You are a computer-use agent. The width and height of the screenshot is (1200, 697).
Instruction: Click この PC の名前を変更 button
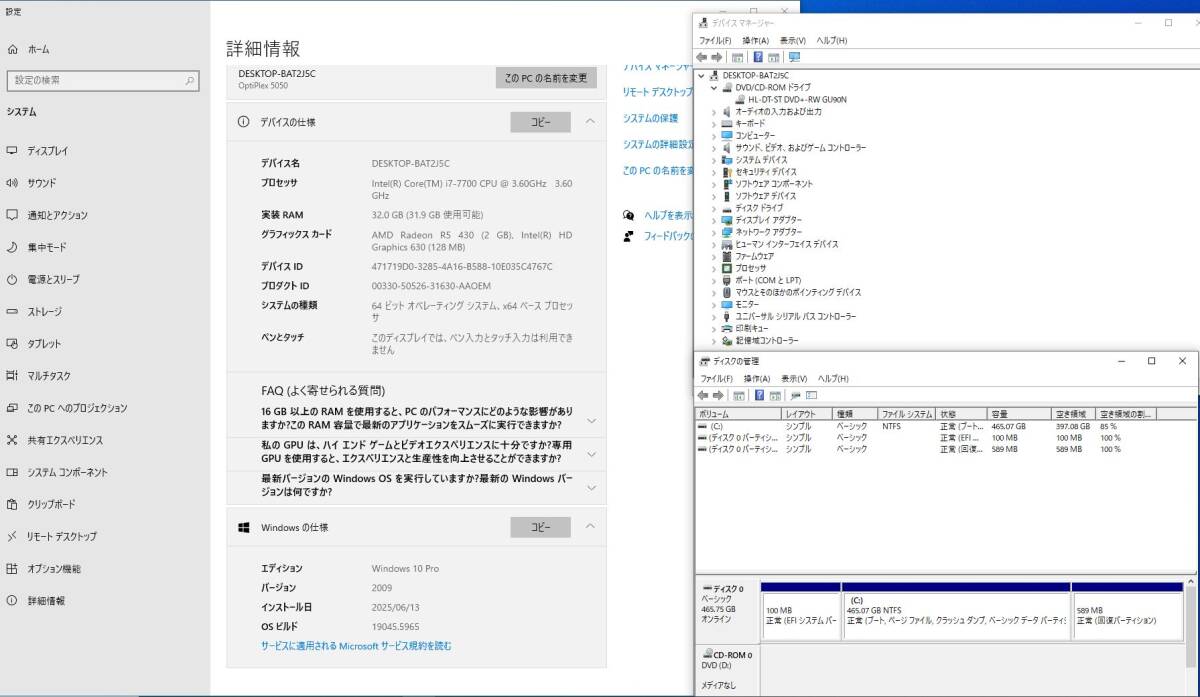[546, 78]
